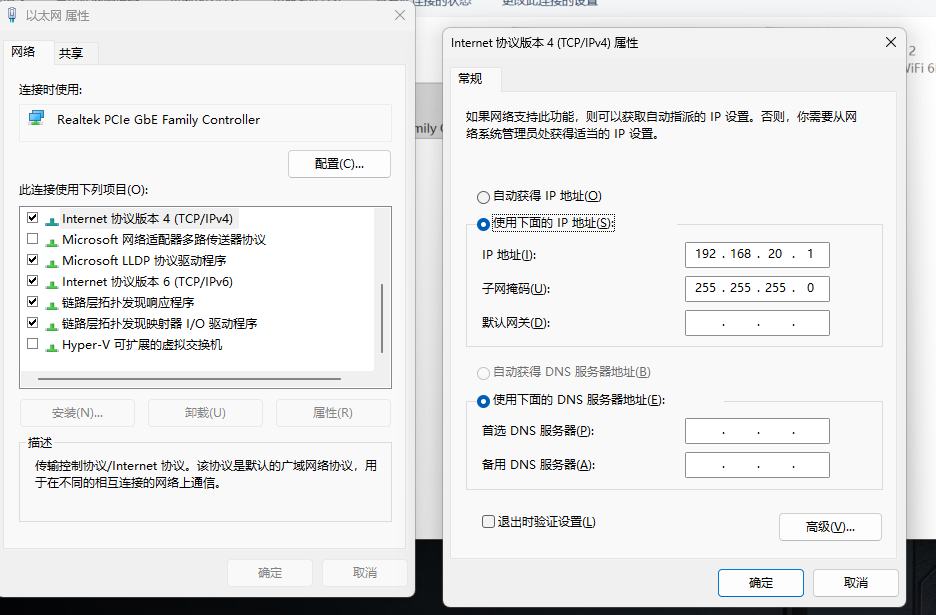Uncheck 链路层拓扑发现映射器 I/O 驱动程序 checkbox
This screenshot has height=615, width=936.
33,322
